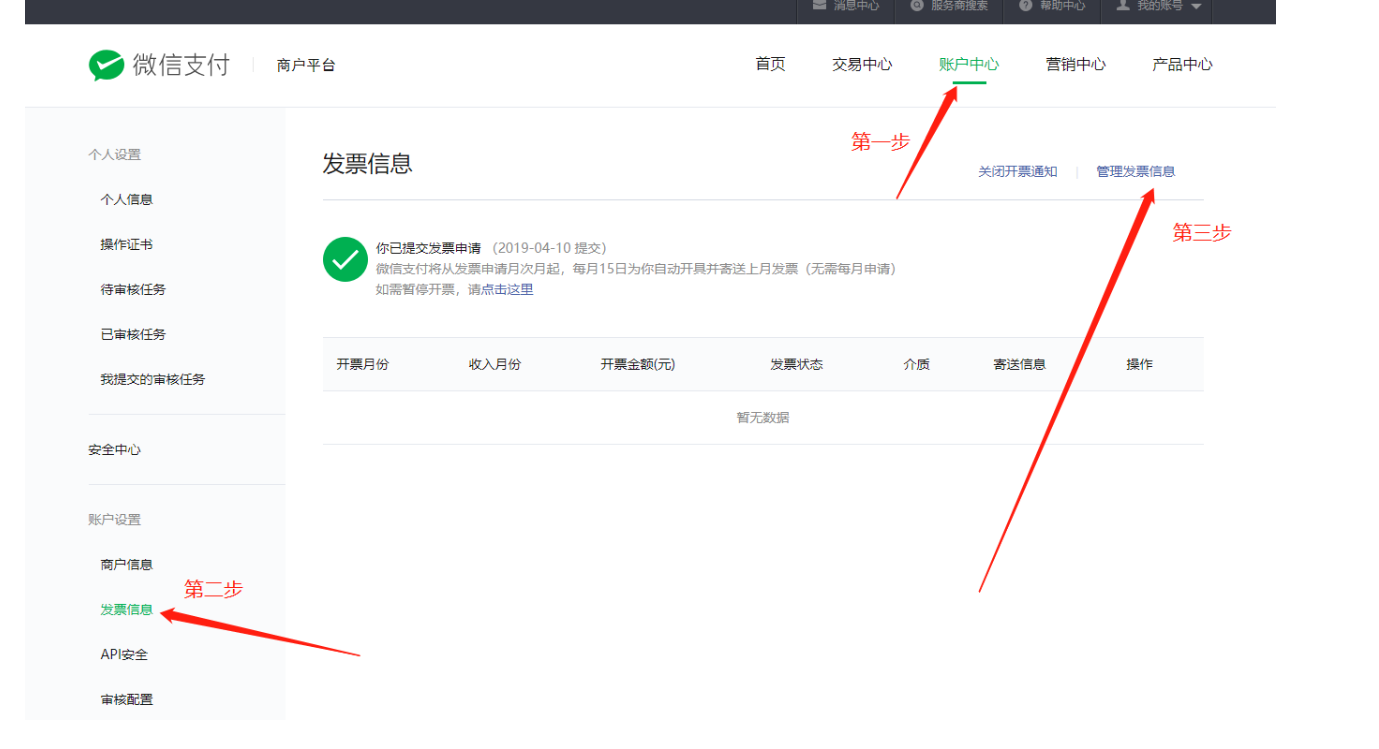Screen dimensions: 1379x749
Task: Click the 寄送信息 column header
Action: pyautogui.click(x=1020, y=364)
